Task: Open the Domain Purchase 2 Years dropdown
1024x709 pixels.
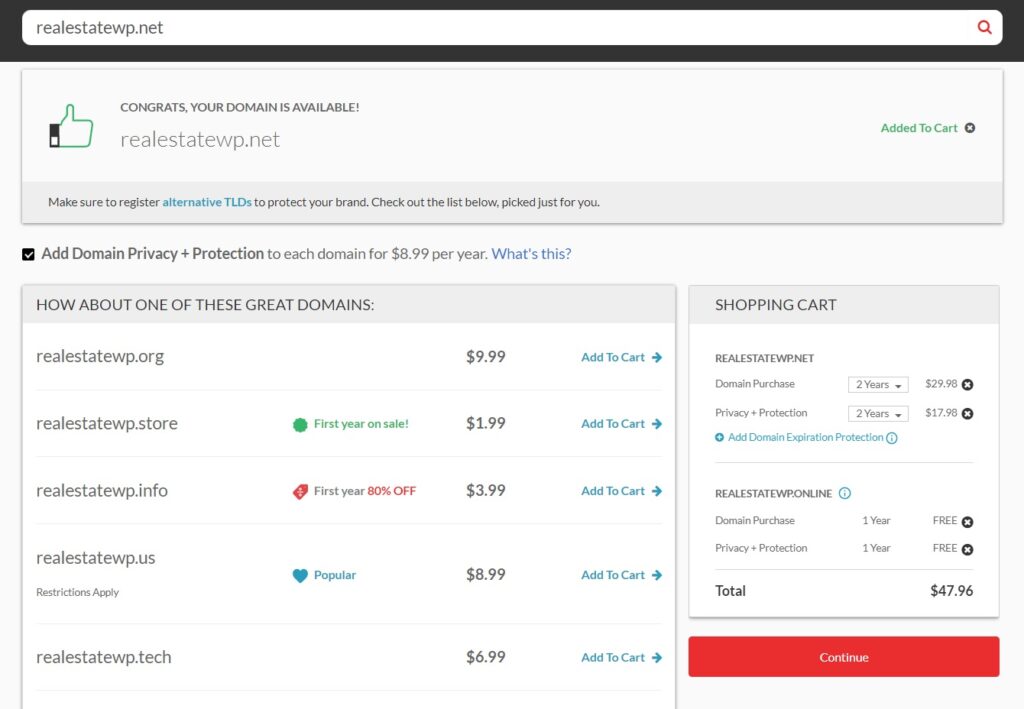Action: [x=877, y=384]
